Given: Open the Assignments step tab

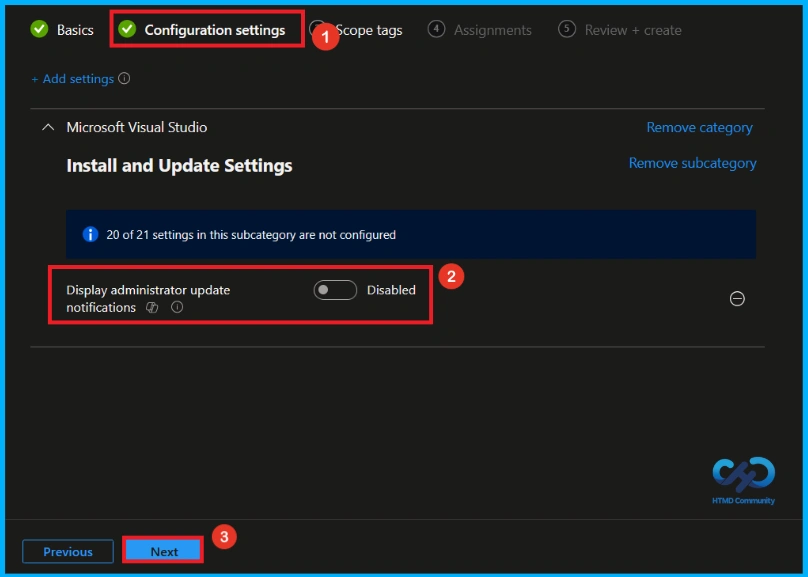Looking at the screenshot, I should (x=480, y=30).
